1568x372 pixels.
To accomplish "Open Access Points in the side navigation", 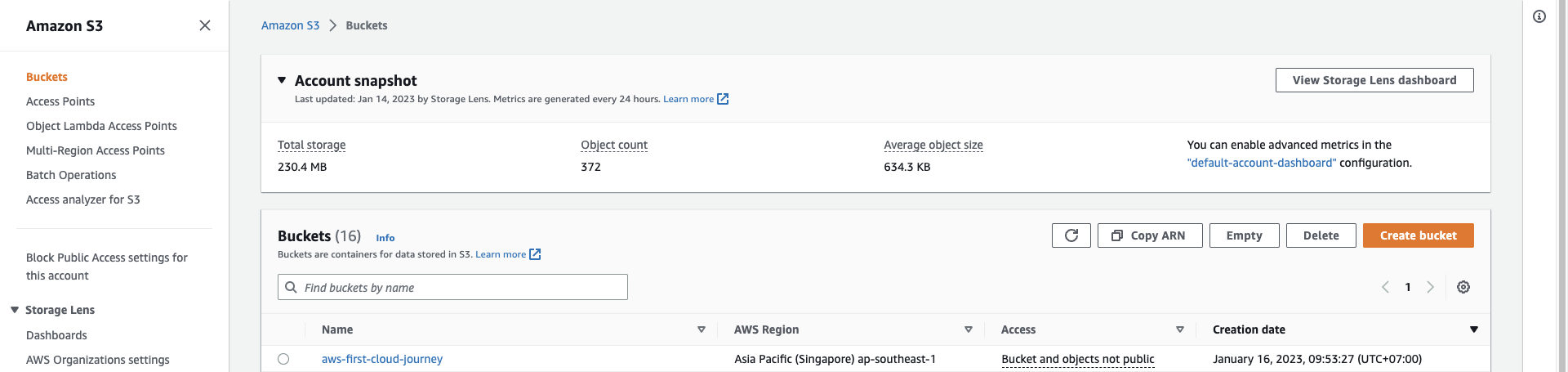I will [60, 101].
